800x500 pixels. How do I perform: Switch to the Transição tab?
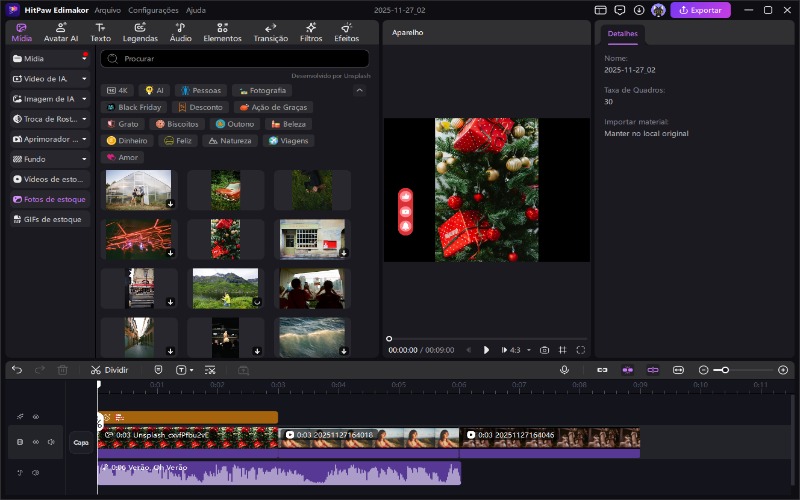270,32
